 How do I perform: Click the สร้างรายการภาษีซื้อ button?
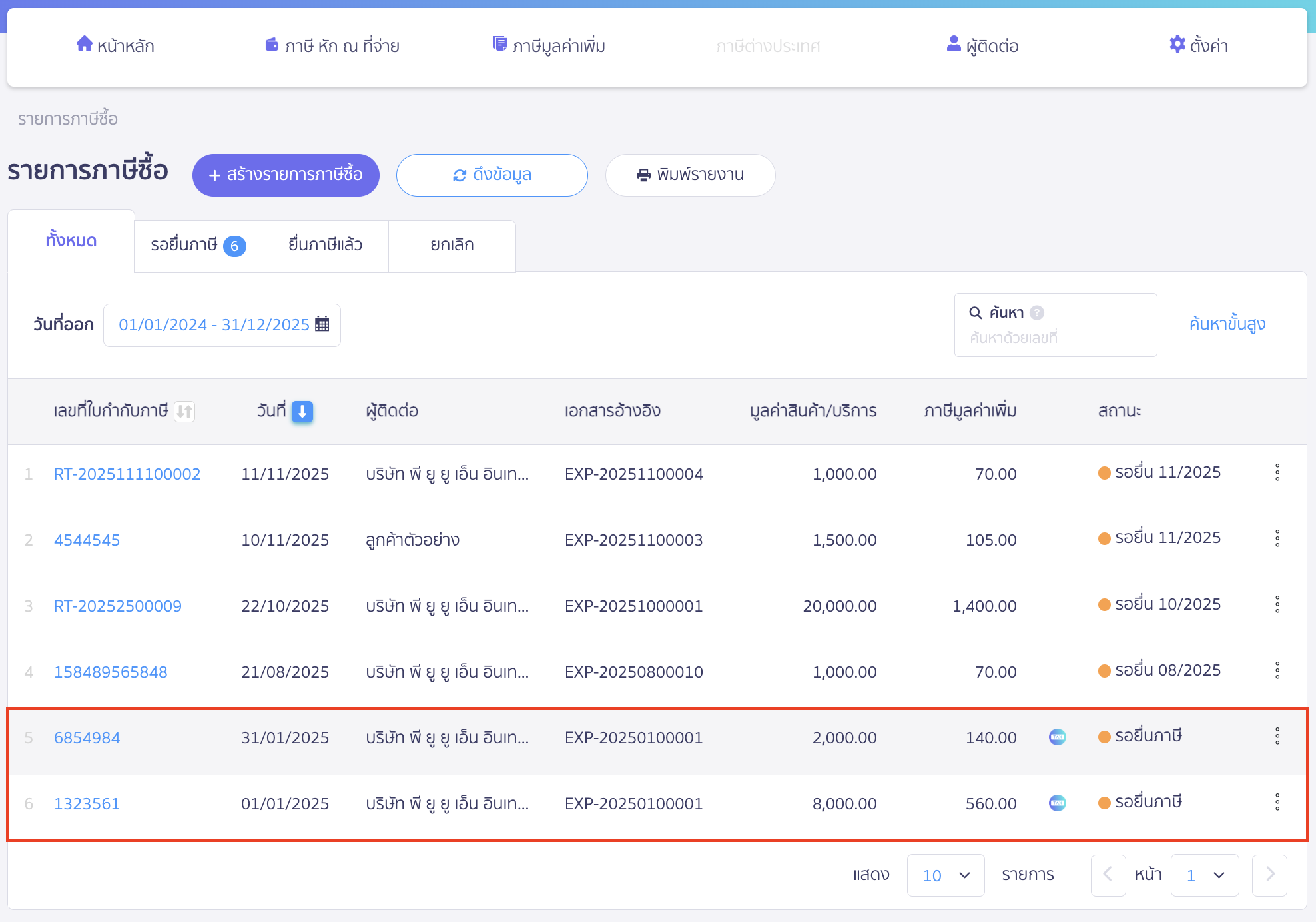point(286,175)
